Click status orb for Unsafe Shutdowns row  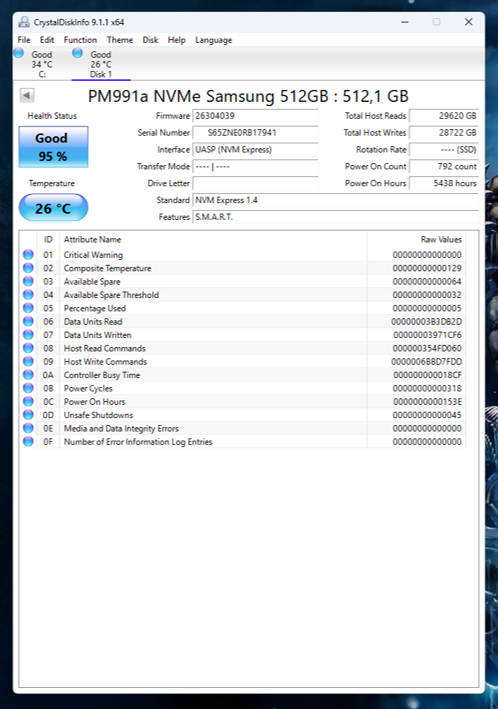coord(28,415)
